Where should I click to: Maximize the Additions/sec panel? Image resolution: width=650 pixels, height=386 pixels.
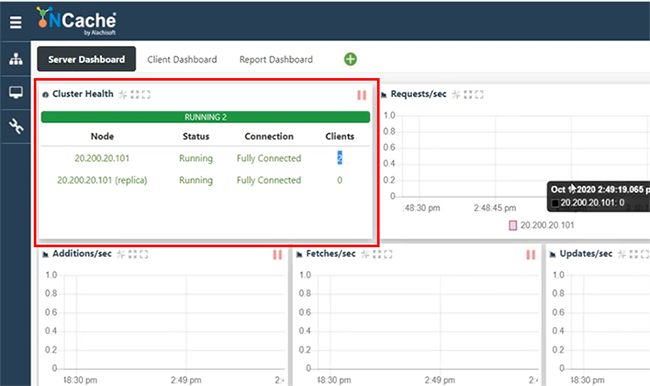point(144,254)
